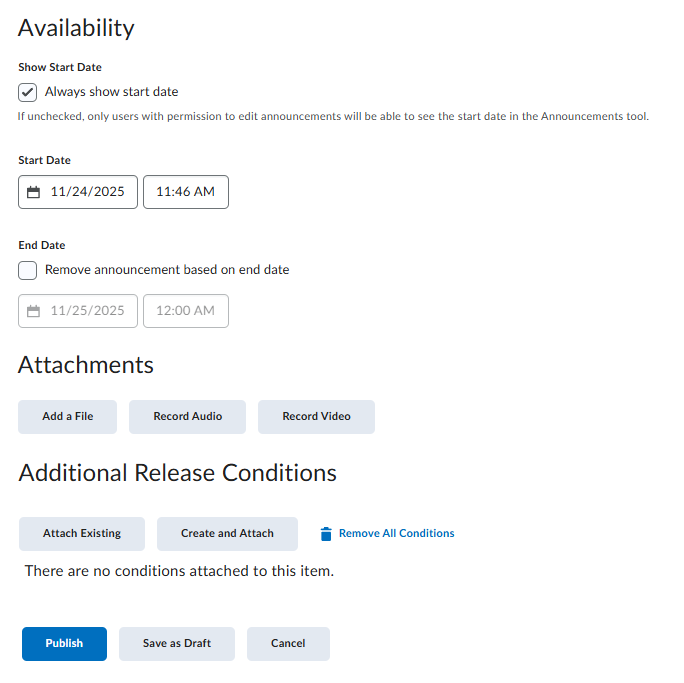Click the calendar icon in Start Date field
The height and width of the screenshot is (683, 684).
coord(33,192)
